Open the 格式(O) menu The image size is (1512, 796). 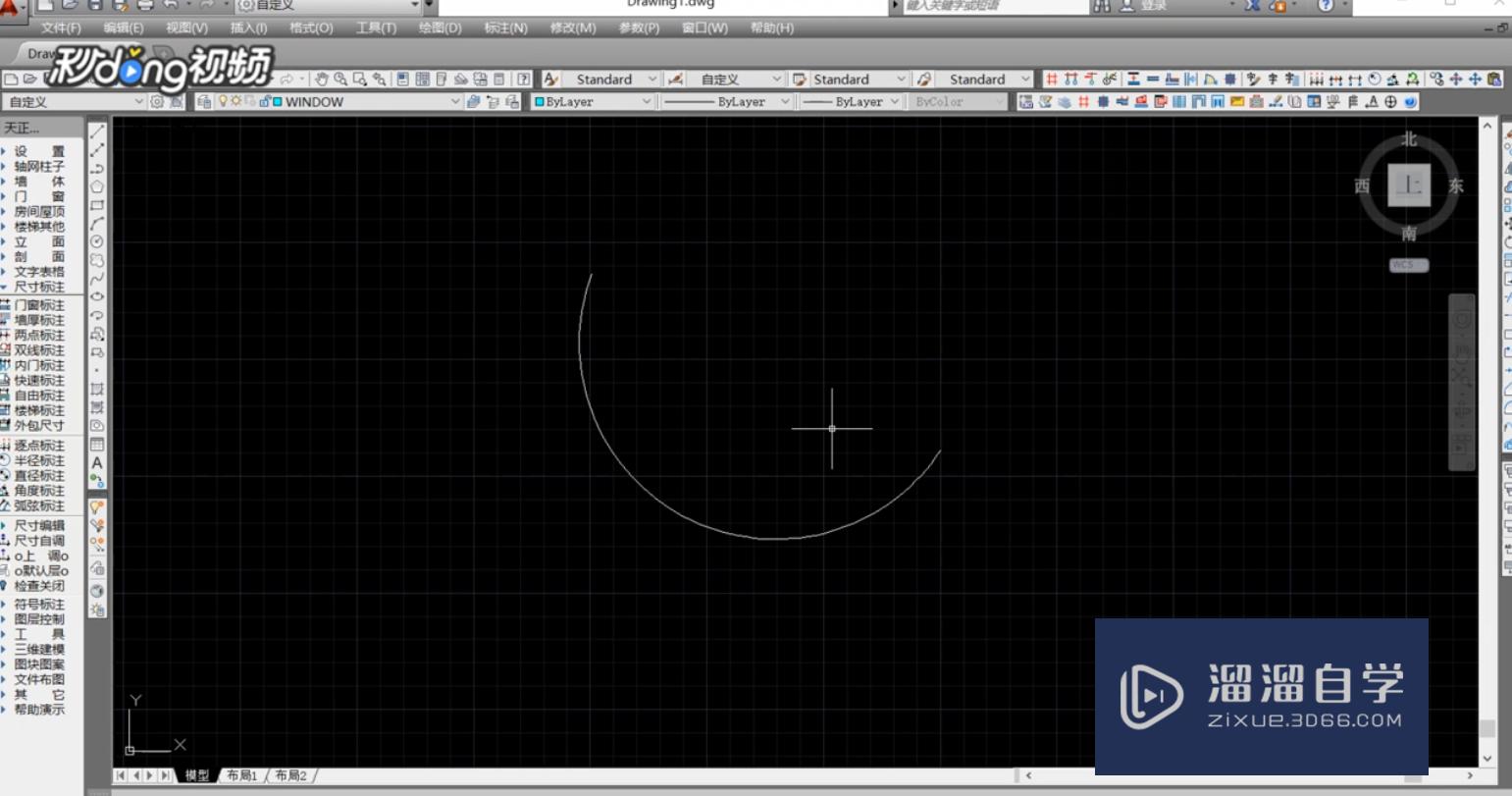[311, 27]
